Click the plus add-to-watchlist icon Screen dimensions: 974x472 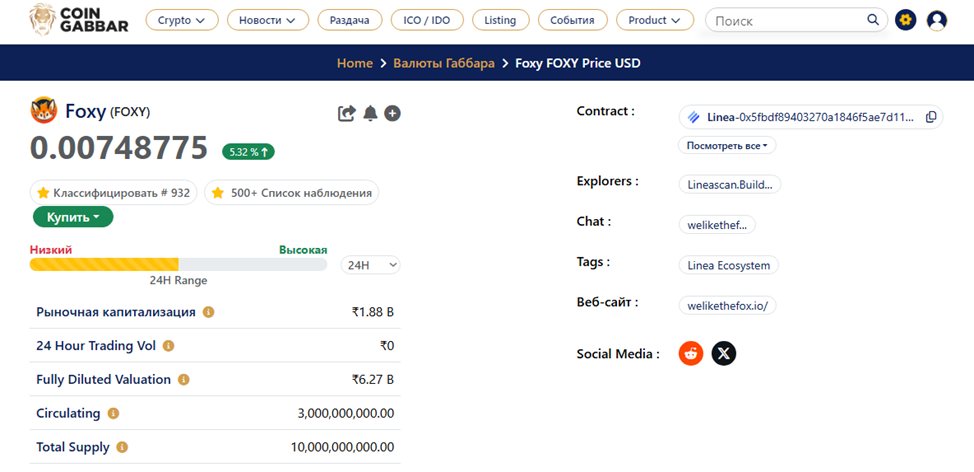coord(393,113)
